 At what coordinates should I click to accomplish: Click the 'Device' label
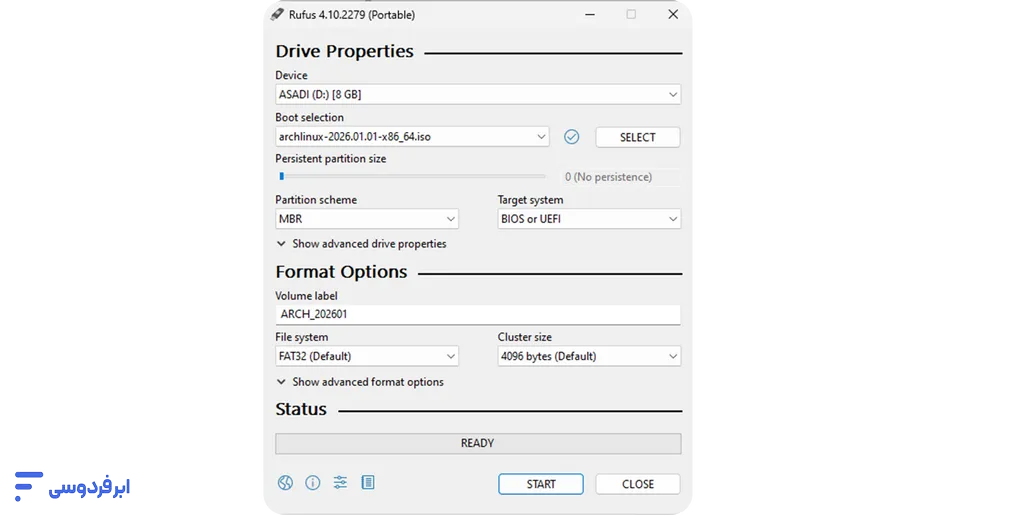coord(291,75)
